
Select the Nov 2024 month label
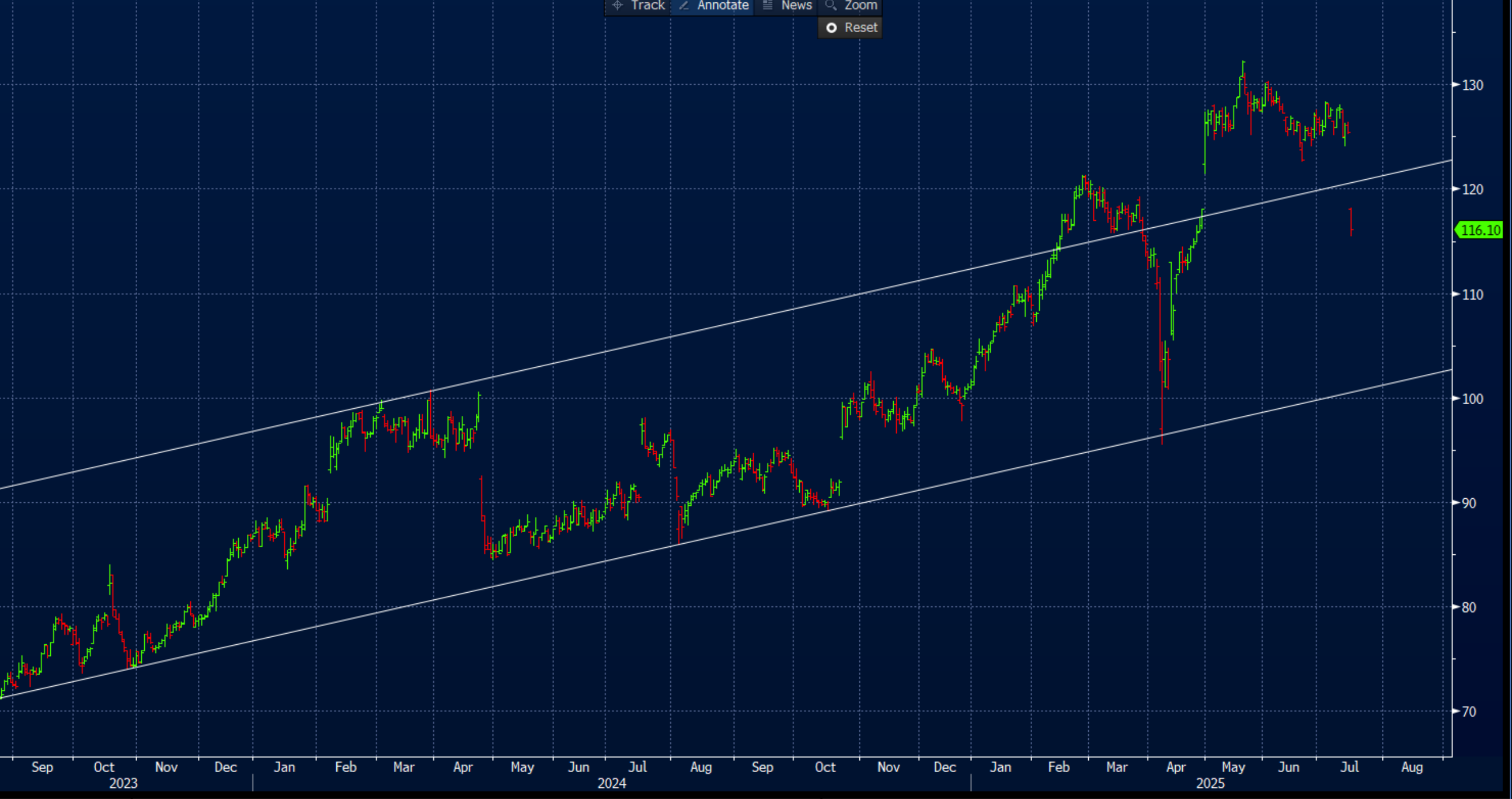click(889, 767)
